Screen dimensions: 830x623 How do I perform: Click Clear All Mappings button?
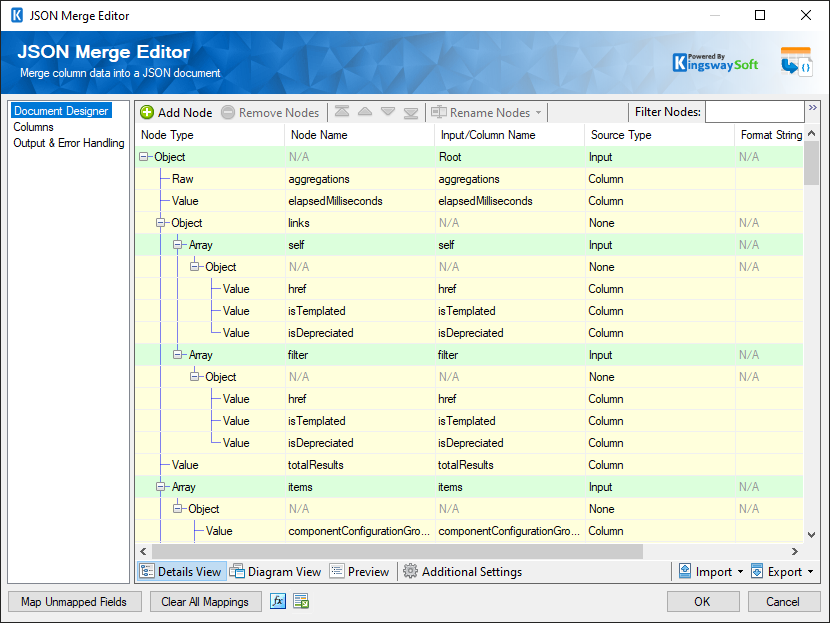coord(205,602)
